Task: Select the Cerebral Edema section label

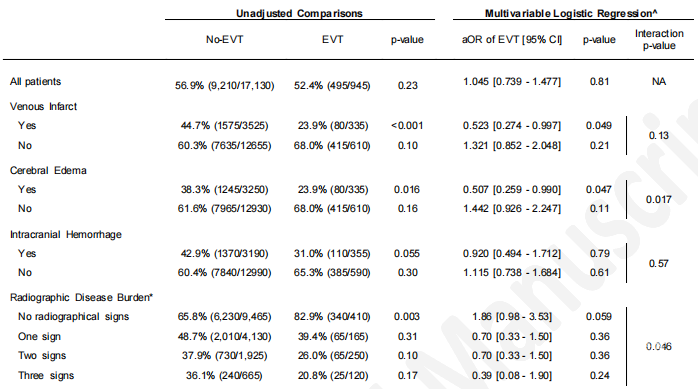Action: [48, 170]
